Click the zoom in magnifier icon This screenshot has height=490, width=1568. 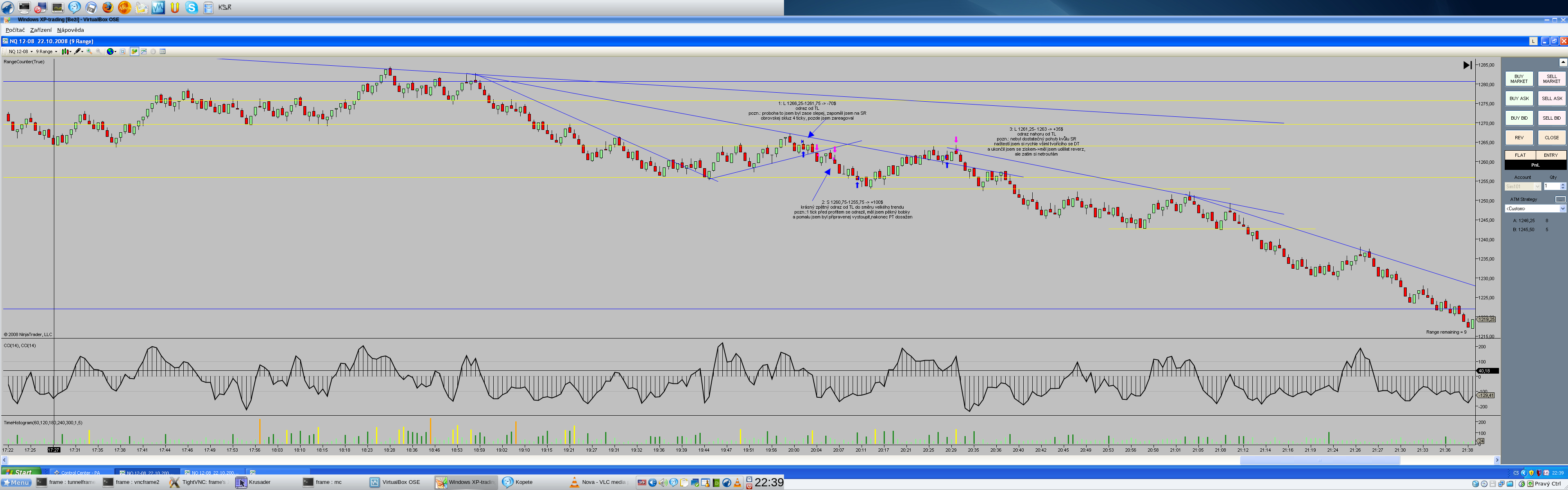(x=89, y=52)
